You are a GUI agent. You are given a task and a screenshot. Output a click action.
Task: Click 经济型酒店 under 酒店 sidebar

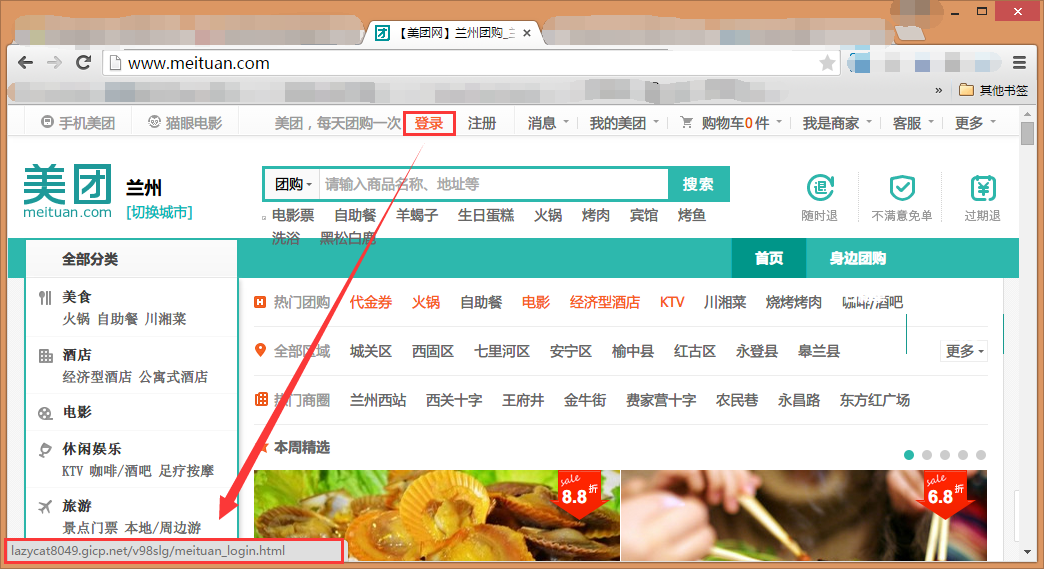tap(97, 377)
